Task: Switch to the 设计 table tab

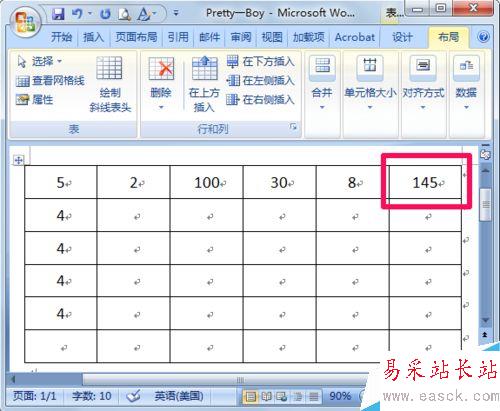Action: (x=402, y=37)
